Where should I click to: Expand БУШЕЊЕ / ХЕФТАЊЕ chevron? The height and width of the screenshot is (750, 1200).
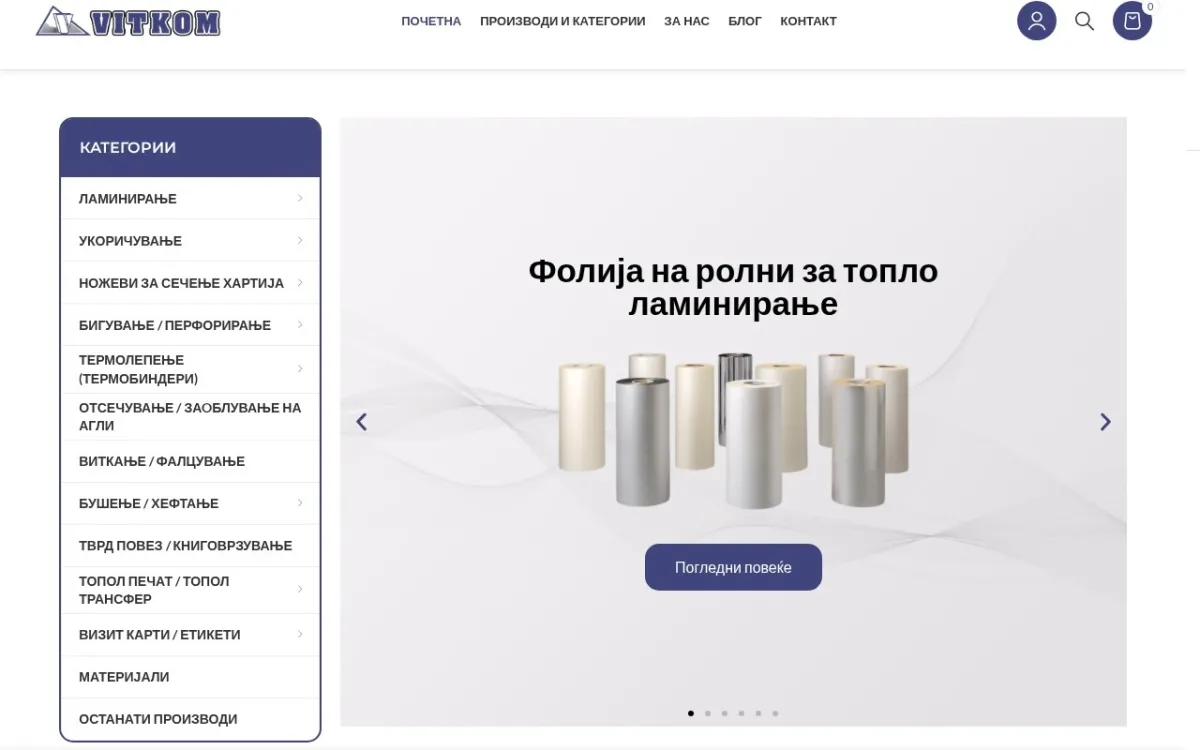click(x=300, y=502)
